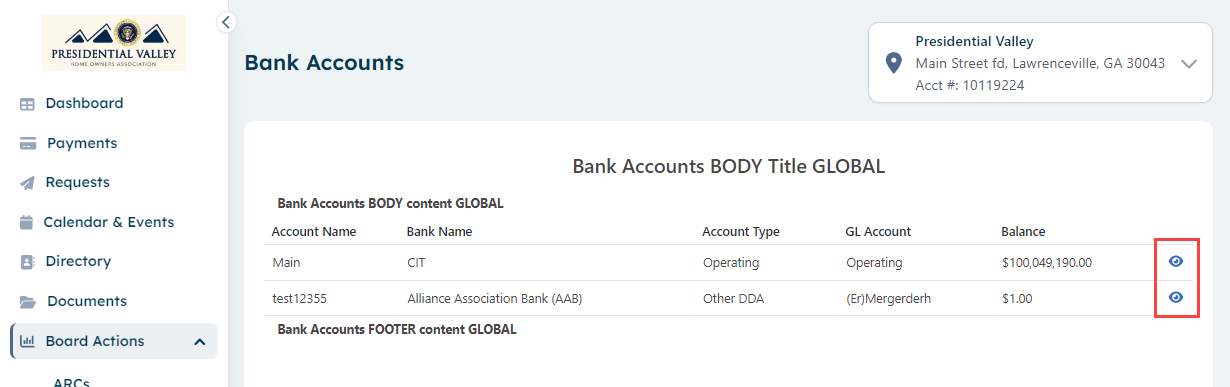
Task: View the Main account via its eye icon
Action: coord(1176,262)
